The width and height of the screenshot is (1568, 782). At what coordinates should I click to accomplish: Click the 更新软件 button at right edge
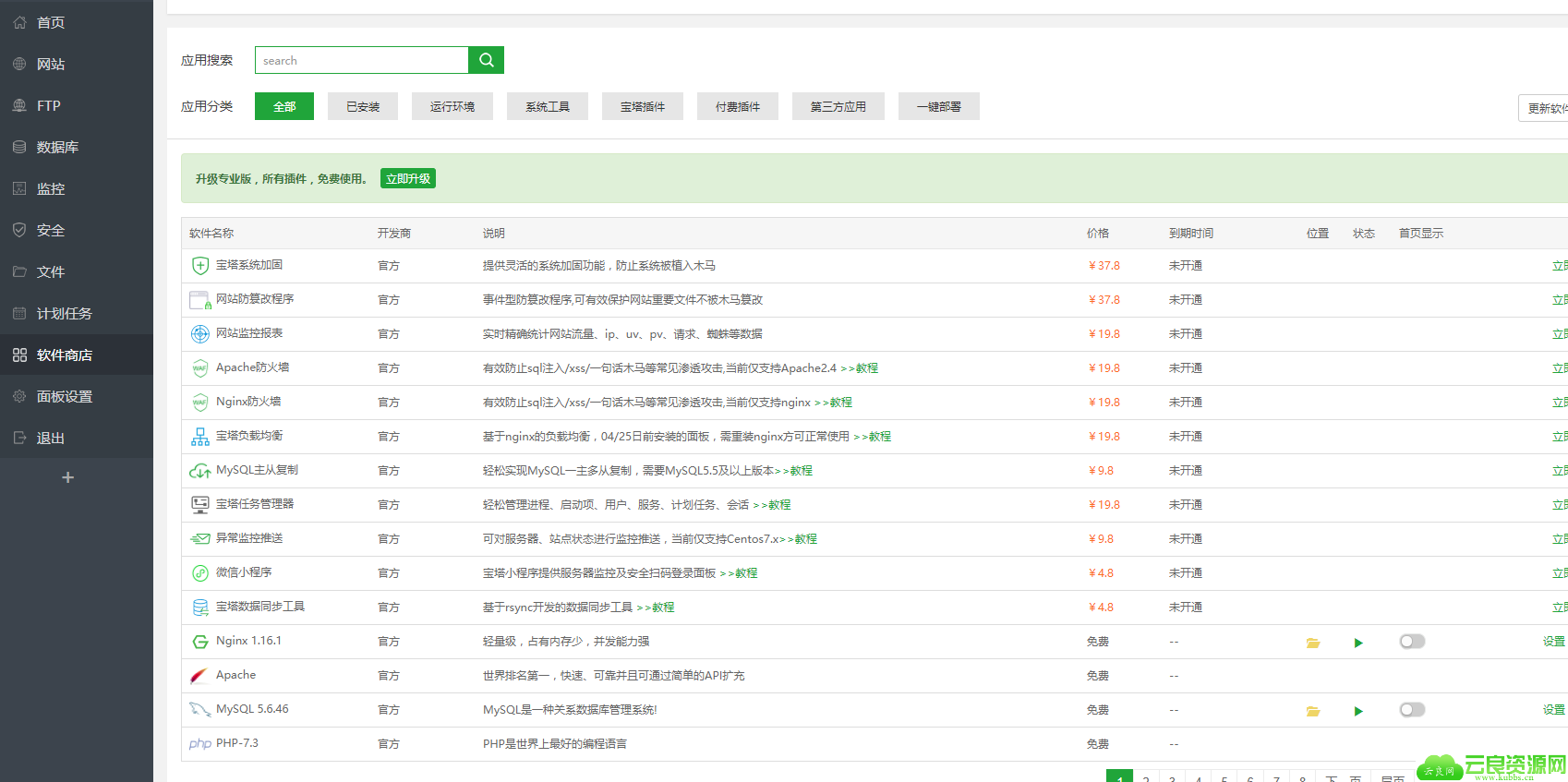(x=1544, y=108)
